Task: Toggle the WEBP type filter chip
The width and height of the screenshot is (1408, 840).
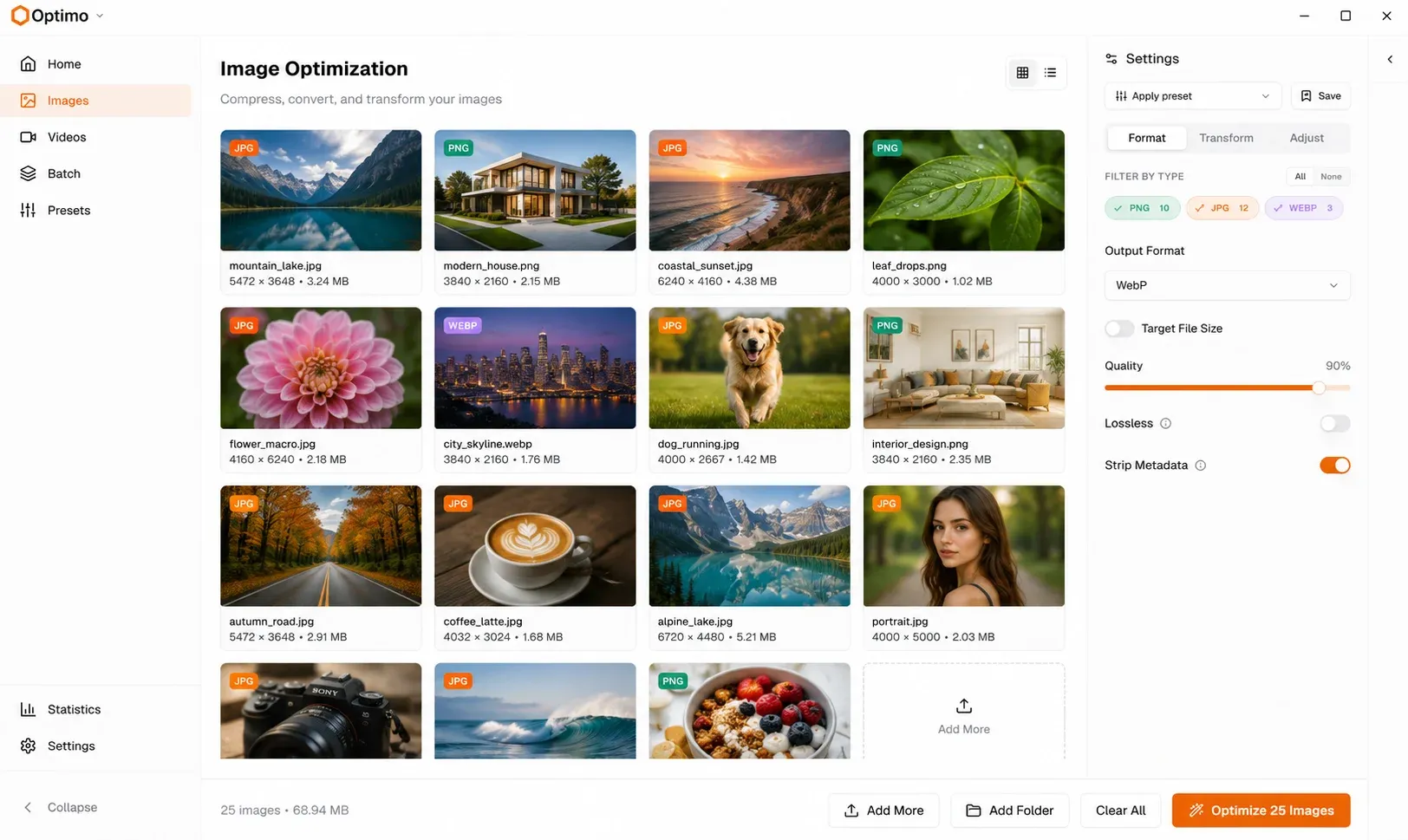Action: pos(1303,208)
